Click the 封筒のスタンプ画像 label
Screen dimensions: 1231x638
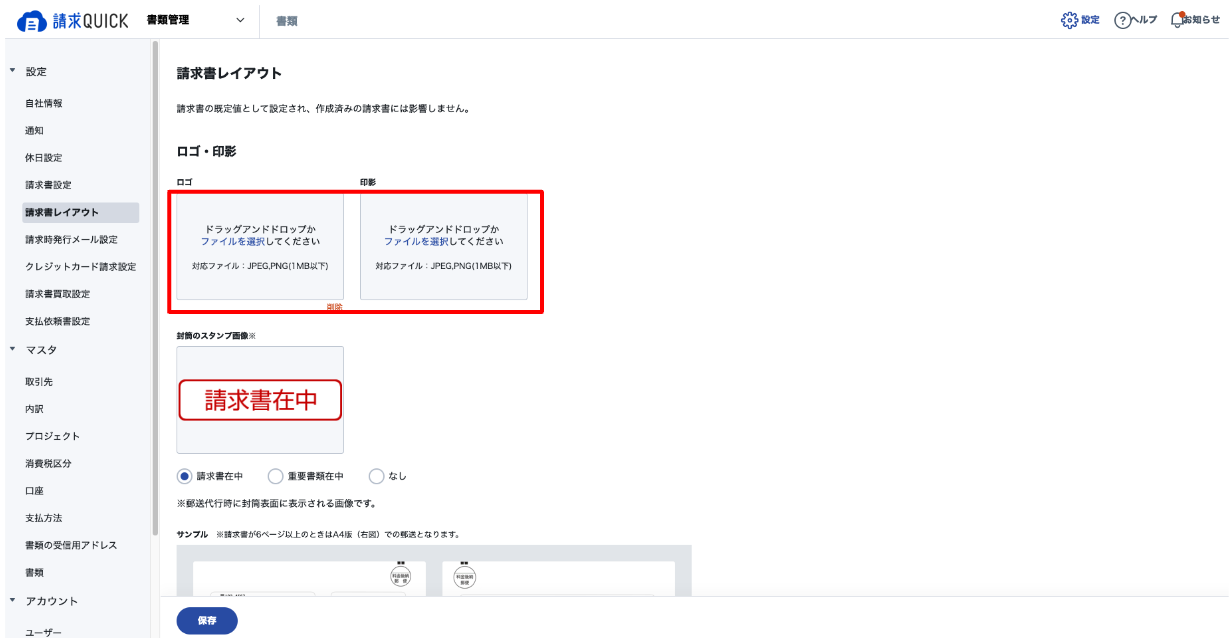(216, 336)
